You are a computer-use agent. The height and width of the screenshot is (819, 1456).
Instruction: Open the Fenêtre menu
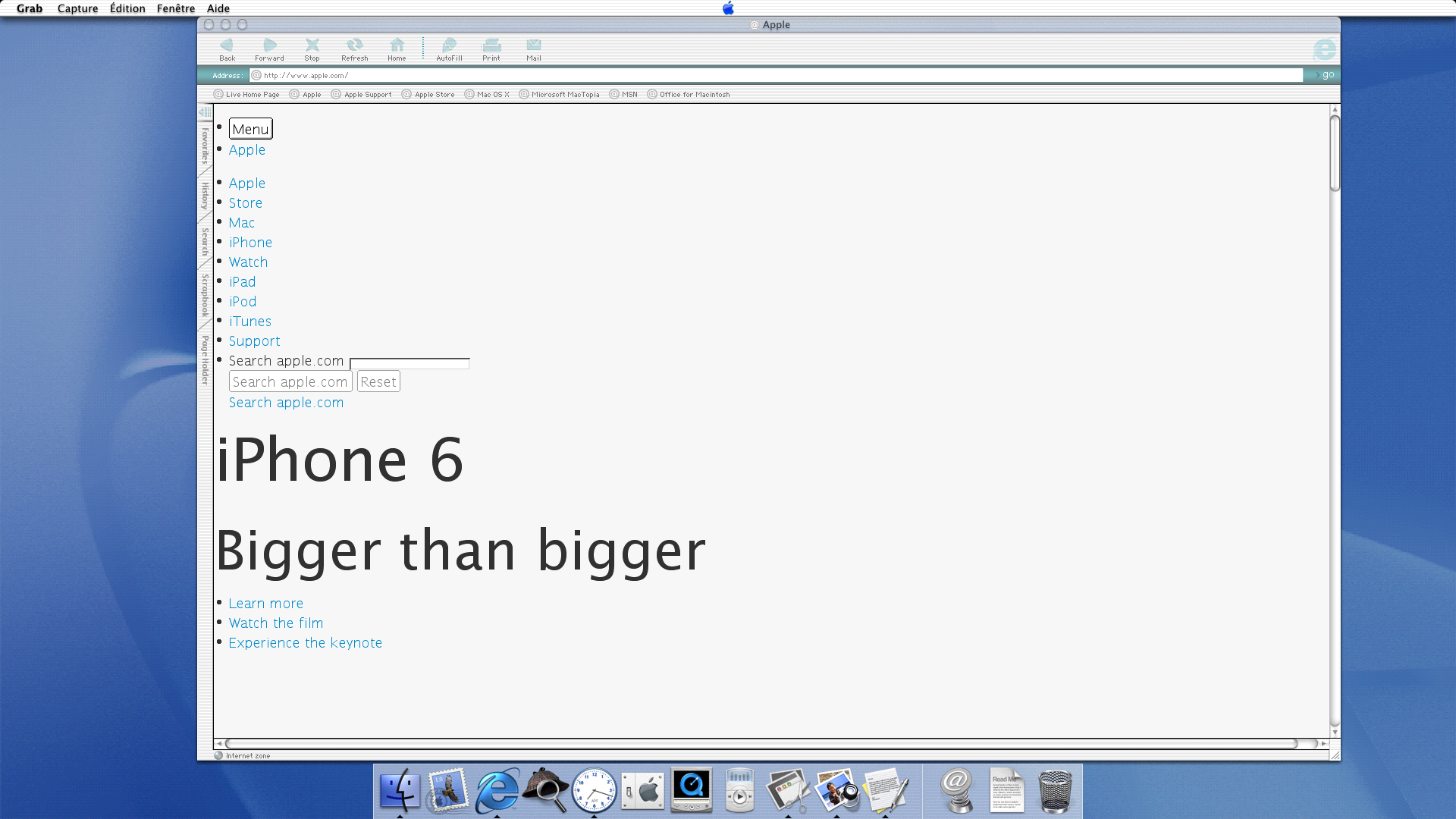pyautogui.click(x=176, y=8)
